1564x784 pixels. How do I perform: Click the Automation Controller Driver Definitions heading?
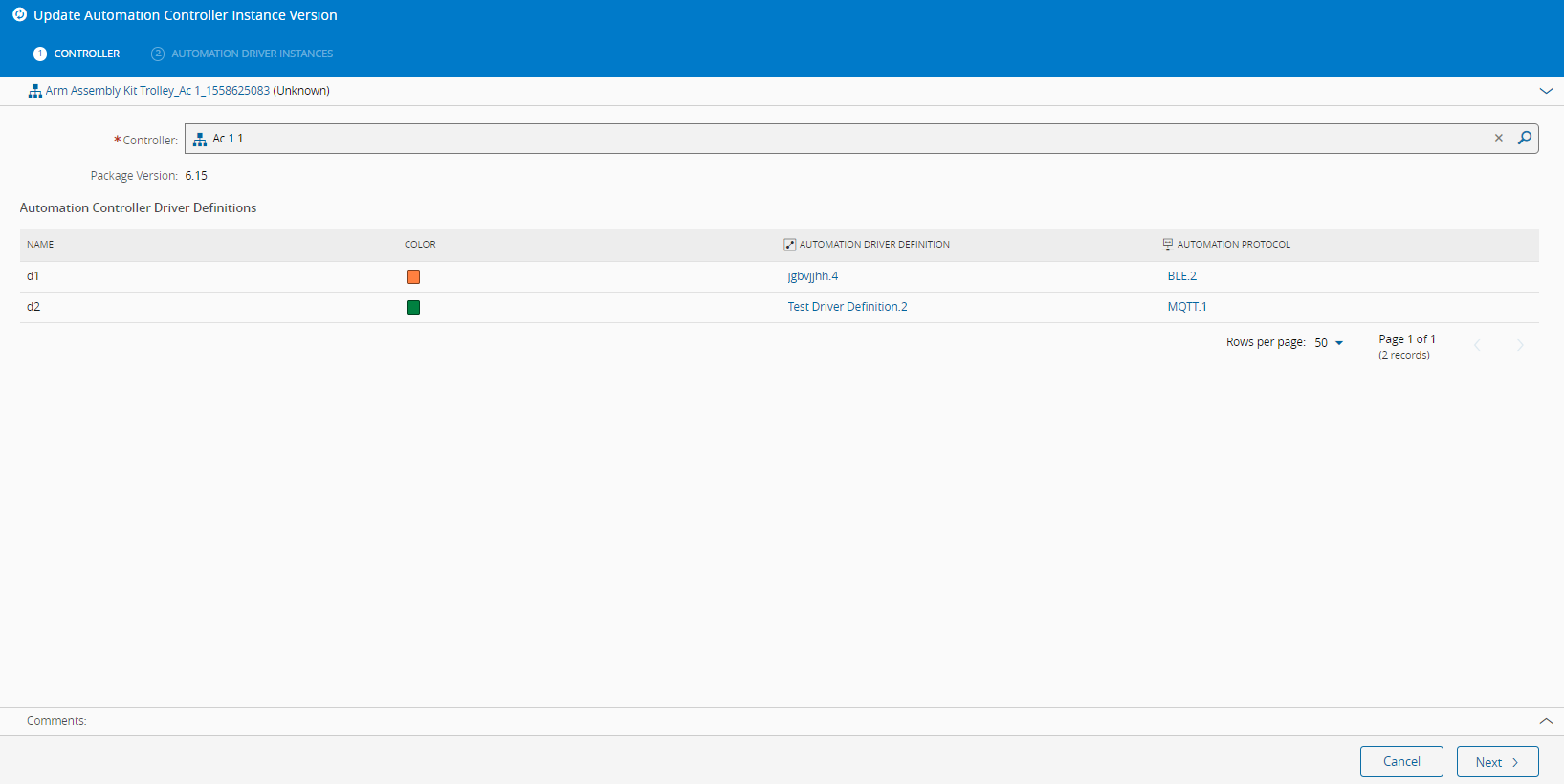[x=139, y=207]
